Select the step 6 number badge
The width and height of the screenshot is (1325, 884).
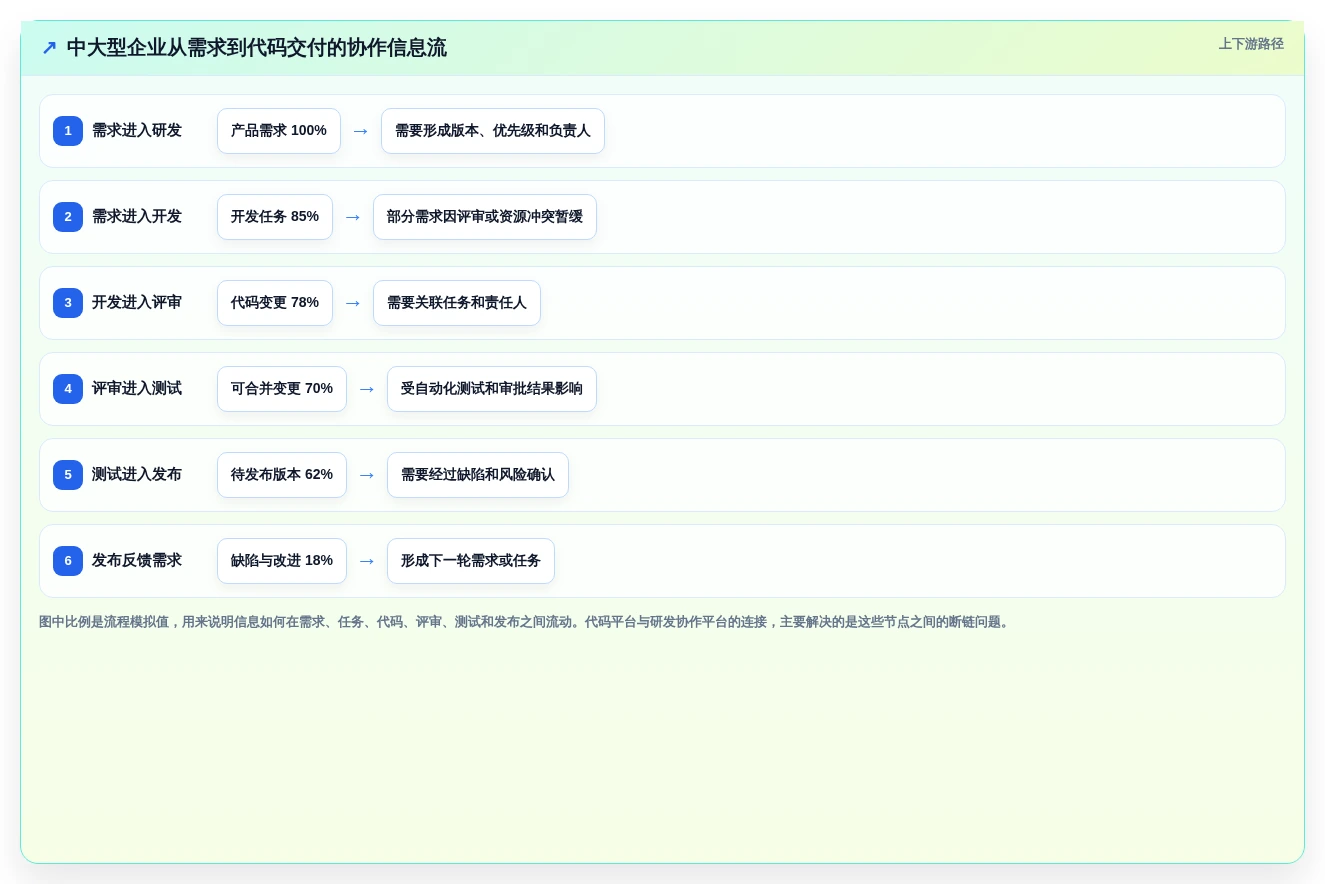68,561
